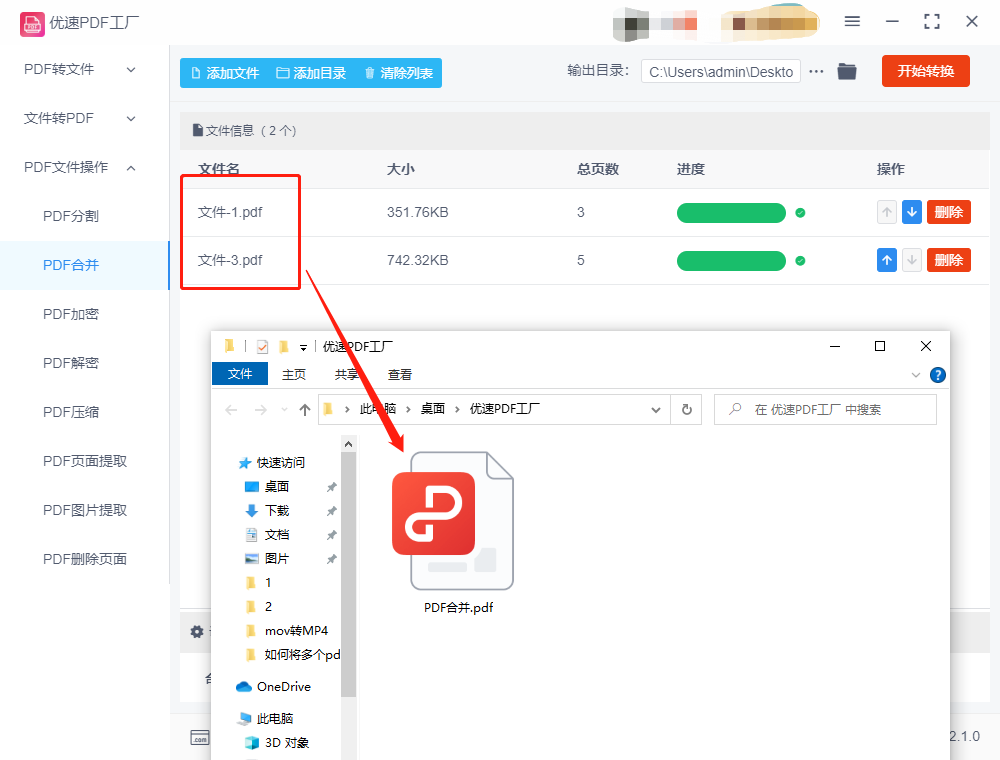Move 文件-1.pdf down with blue arrow
Viewport: 1000px width, 760px height.
(x=912, y=212)
